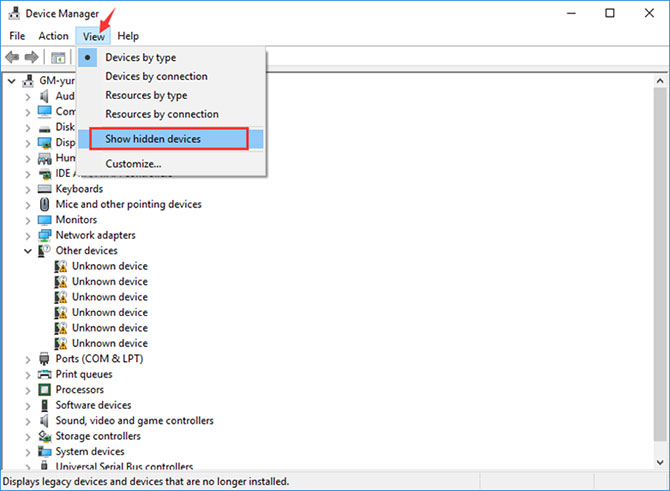Expand the Ports (COM & LPT) category

pyautogui.click(x=28, y=360)
